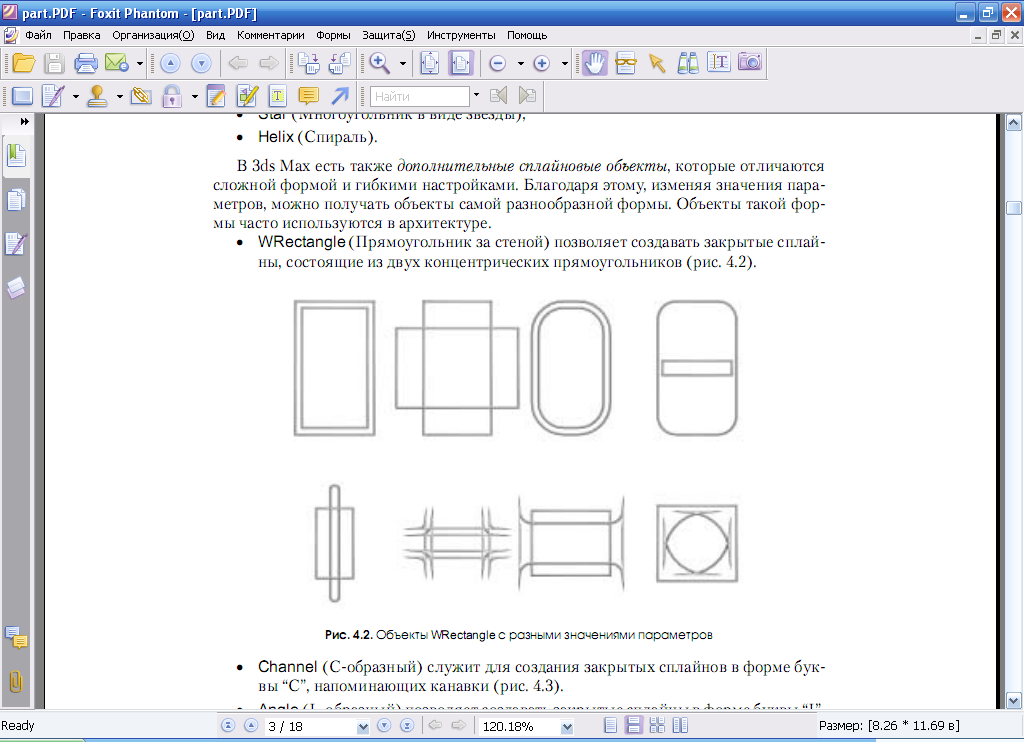1024x742 pixels.
Task: Select the typewriter T tool
Action: [x=278, y=97]
